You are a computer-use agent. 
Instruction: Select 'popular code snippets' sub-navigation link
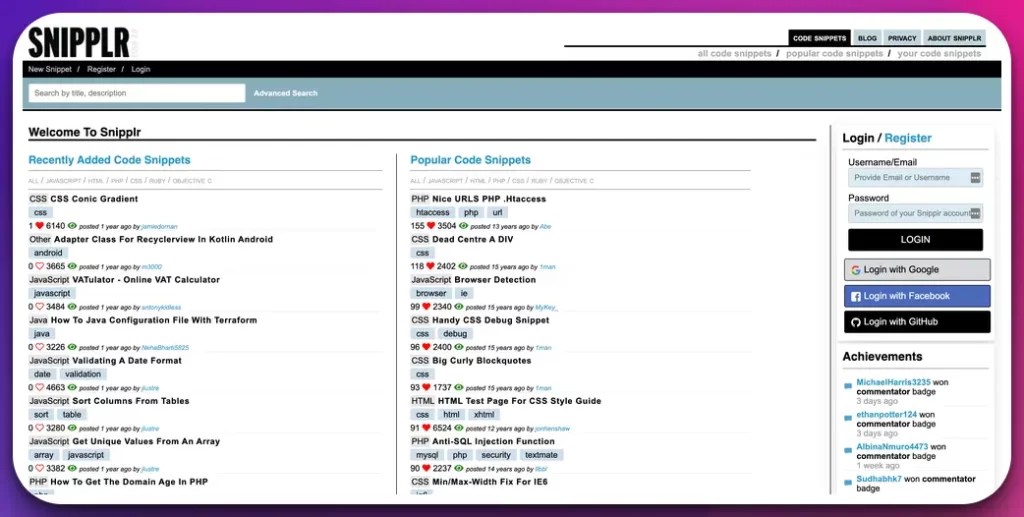point(834,54)
